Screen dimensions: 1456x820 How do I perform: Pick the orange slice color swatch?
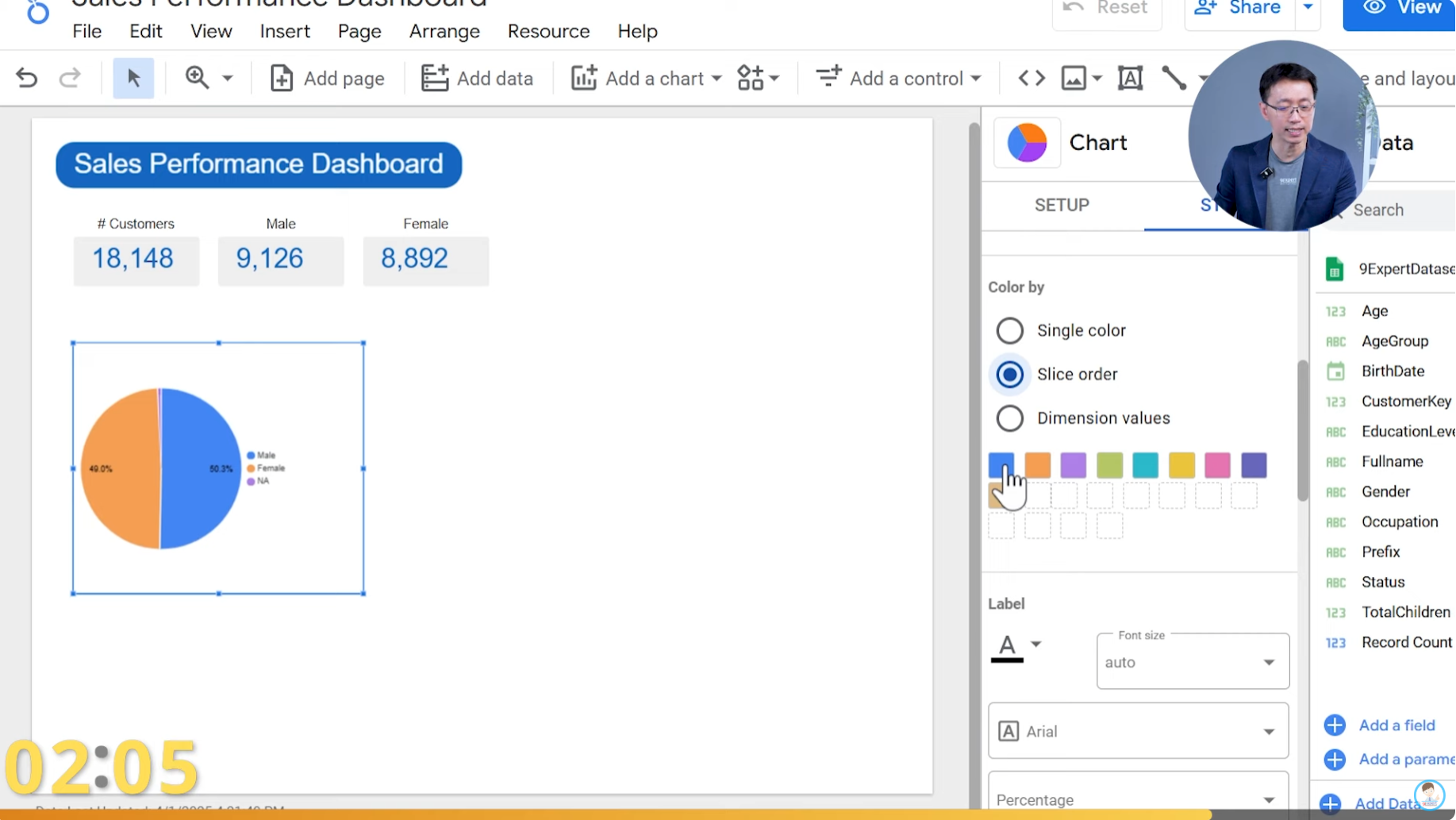tap(1037, 465)
